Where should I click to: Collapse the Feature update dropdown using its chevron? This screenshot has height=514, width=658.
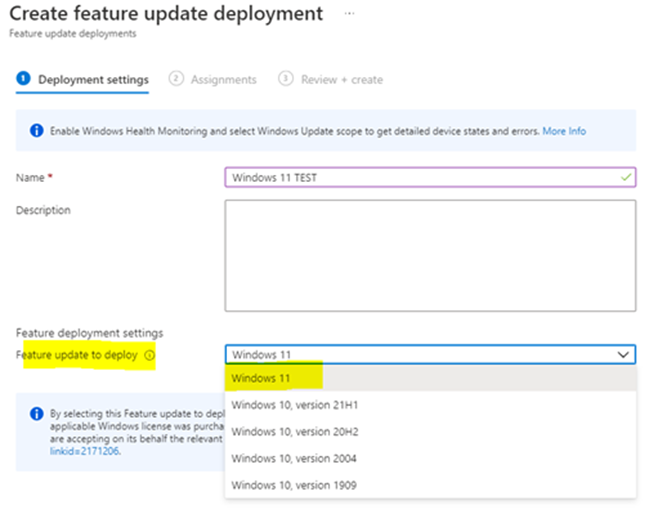coord(623,355)
